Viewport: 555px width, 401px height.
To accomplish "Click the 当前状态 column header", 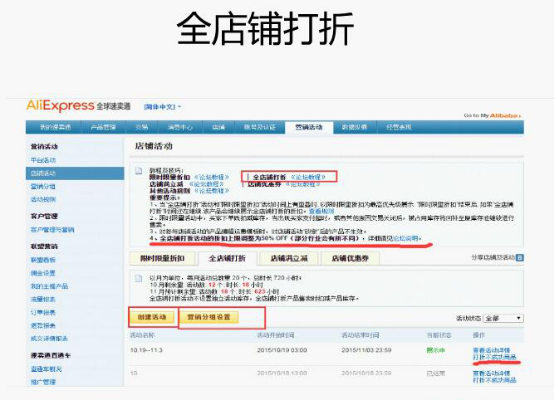I will click(439, 335).
